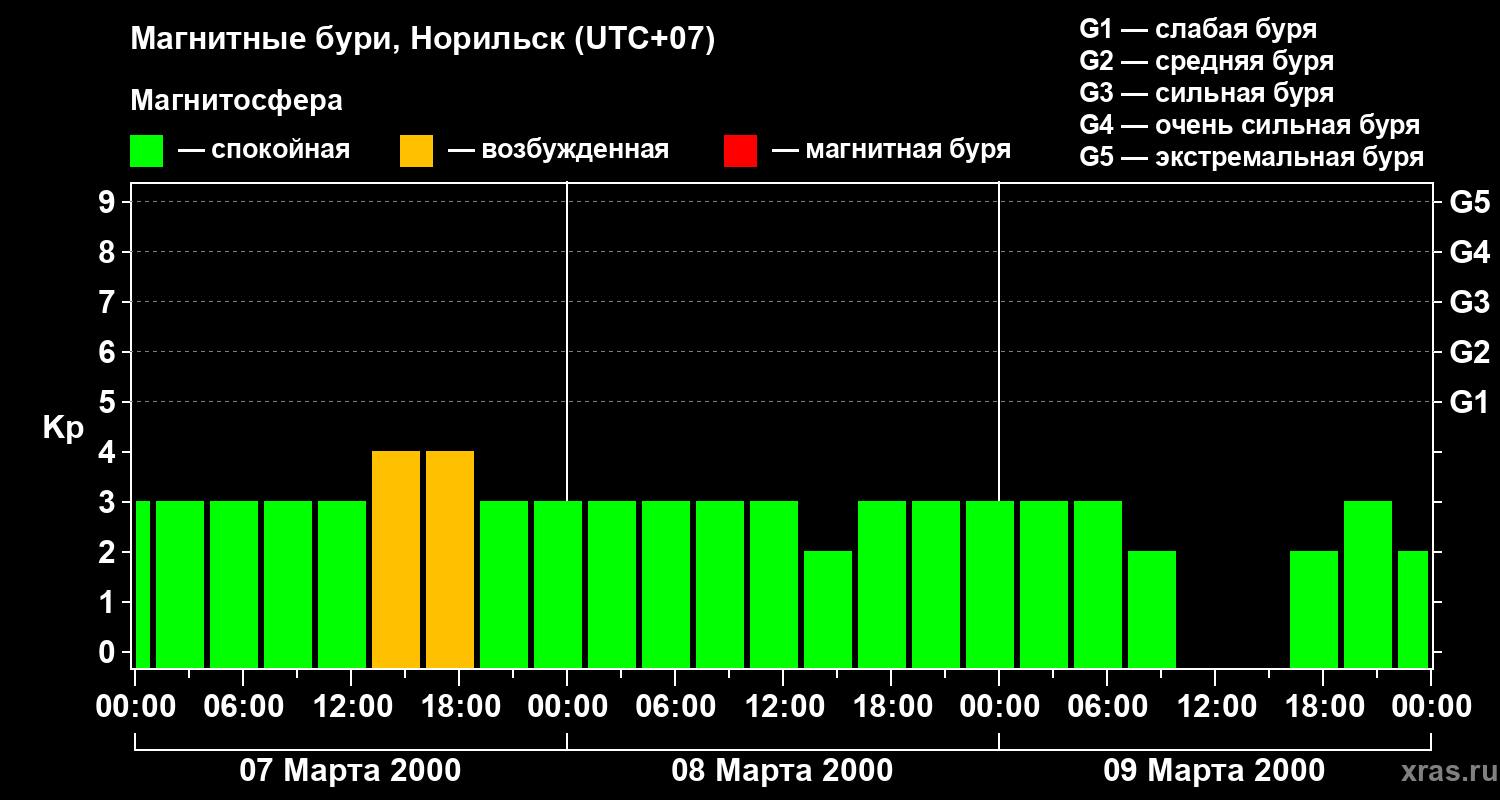Click the 'G4' label on the right axis

coord(1470,252)
